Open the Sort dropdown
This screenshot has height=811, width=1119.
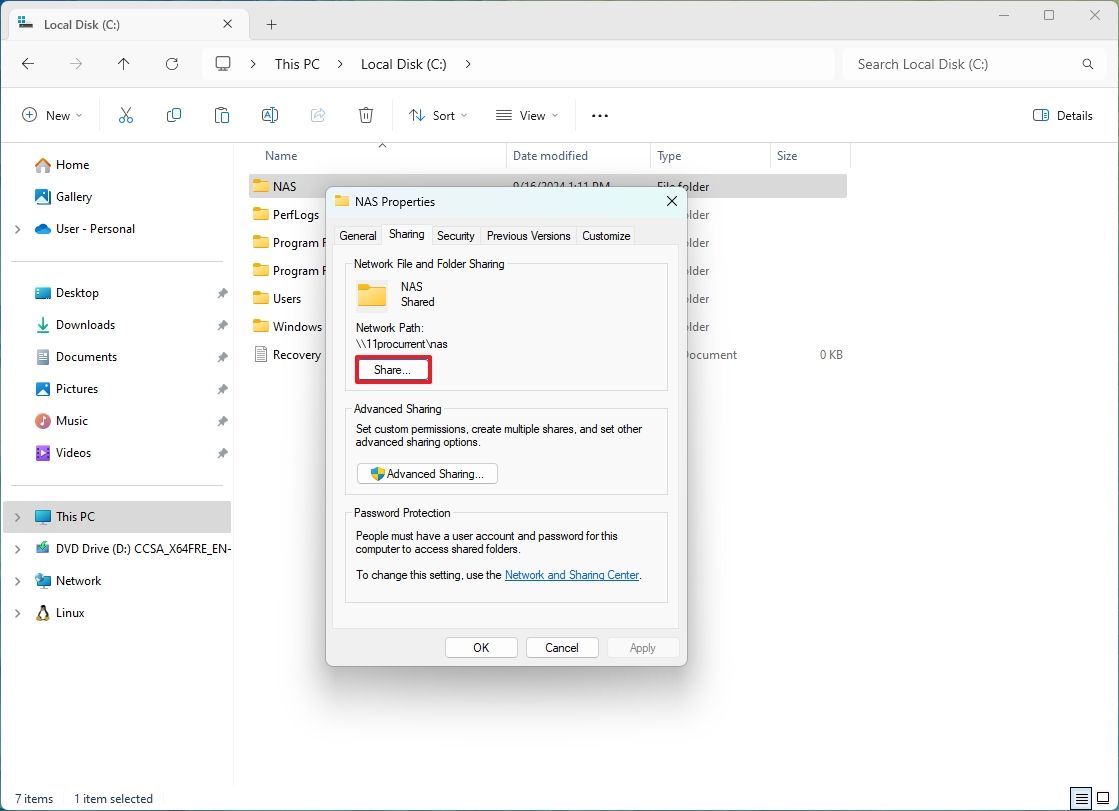click(437, 115)
